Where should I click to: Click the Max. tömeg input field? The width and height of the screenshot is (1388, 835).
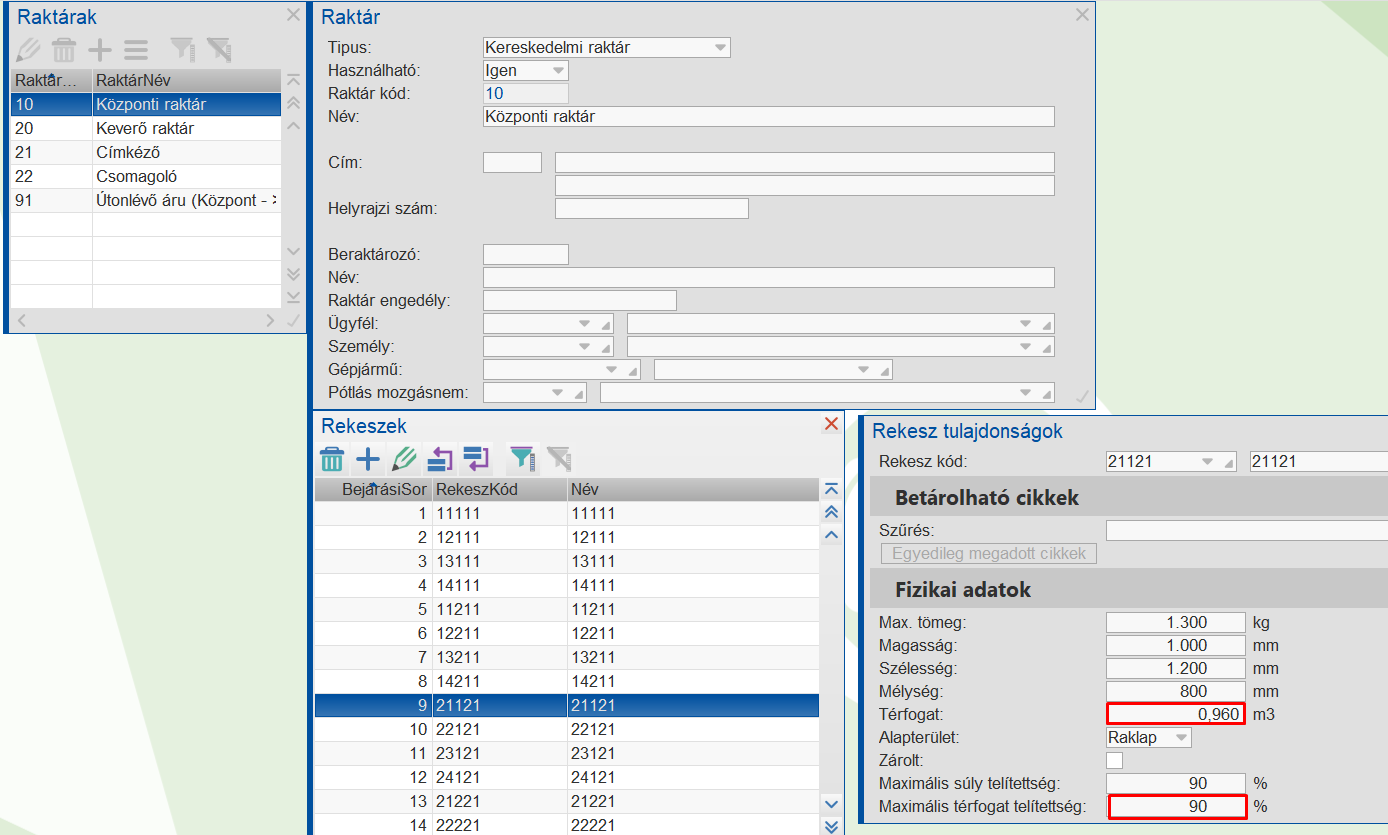click(1175, 622)
